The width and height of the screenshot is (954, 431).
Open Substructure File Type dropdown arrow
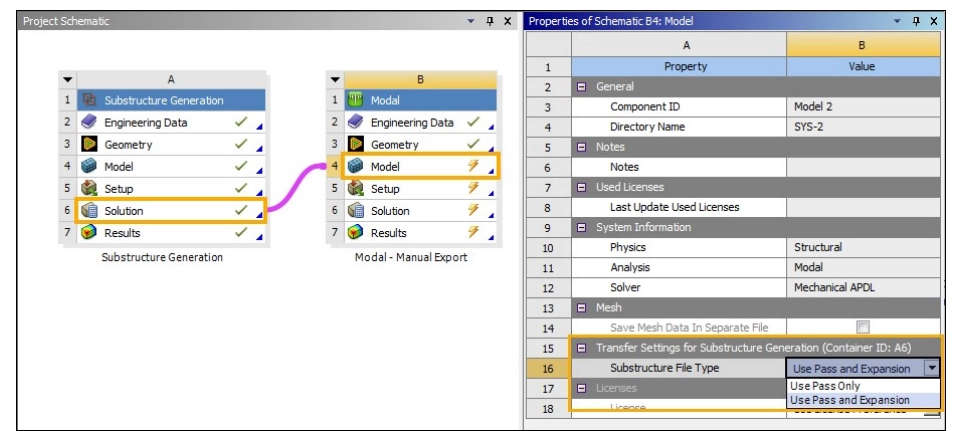click(x=932, y=368)
